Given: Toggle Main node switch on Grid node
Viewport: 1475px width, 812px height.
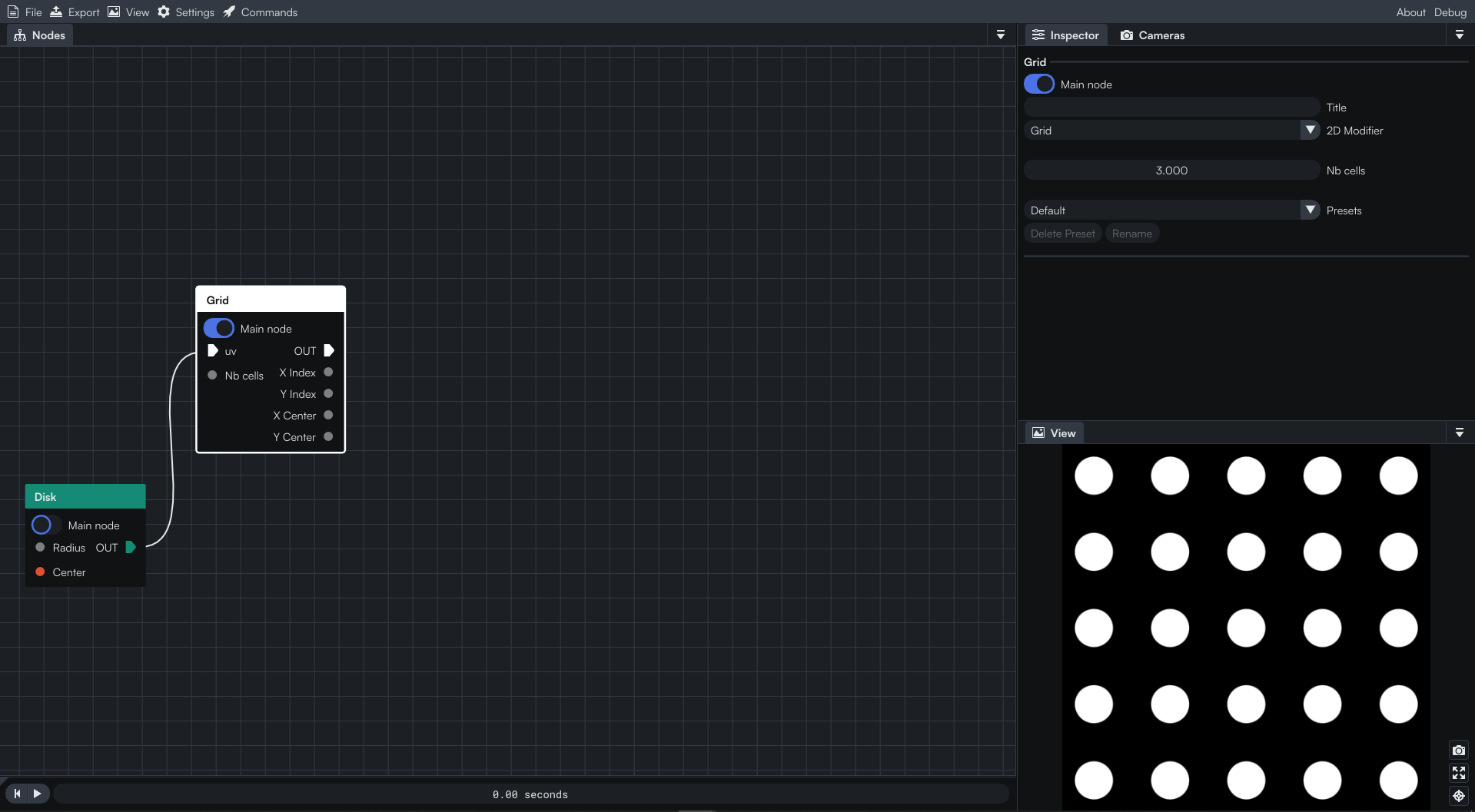Looking at the screenshot, I should click(x=219, y=329).
